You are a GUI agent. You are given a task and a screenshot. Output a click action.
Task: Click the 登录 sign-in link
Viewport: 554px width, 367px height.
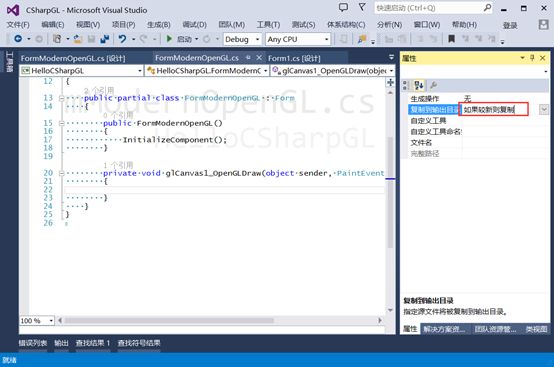pos(510,25)
